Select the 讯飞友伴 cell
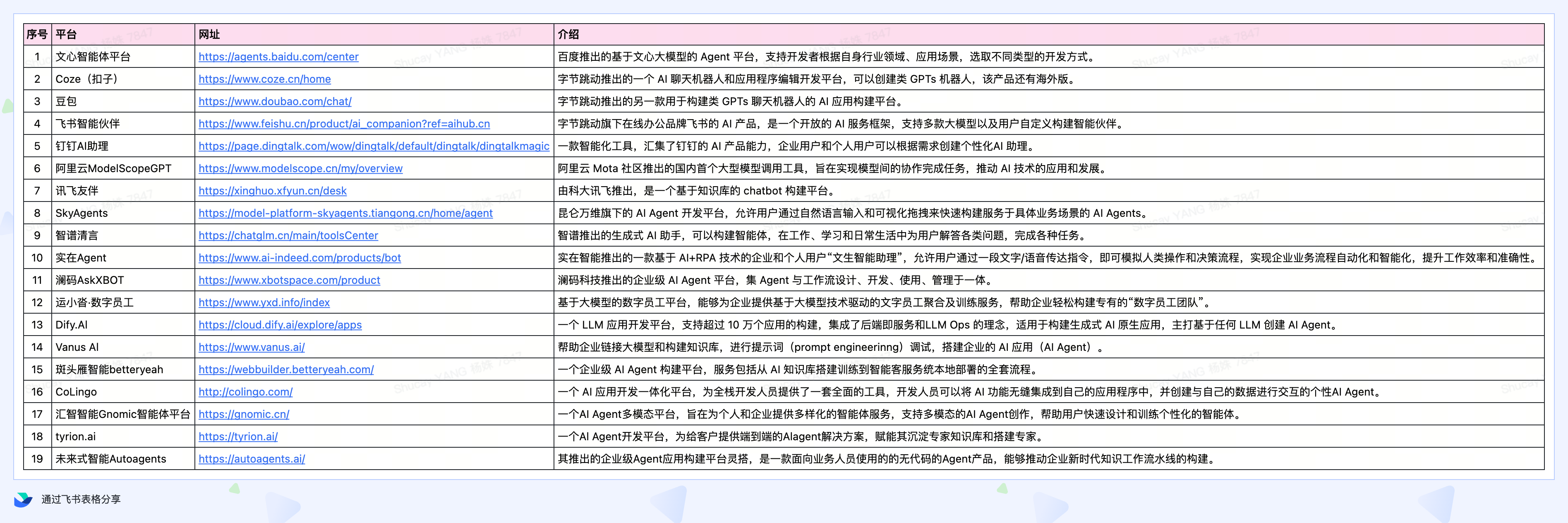This screenshot has height=523, width=1568. 123,191
